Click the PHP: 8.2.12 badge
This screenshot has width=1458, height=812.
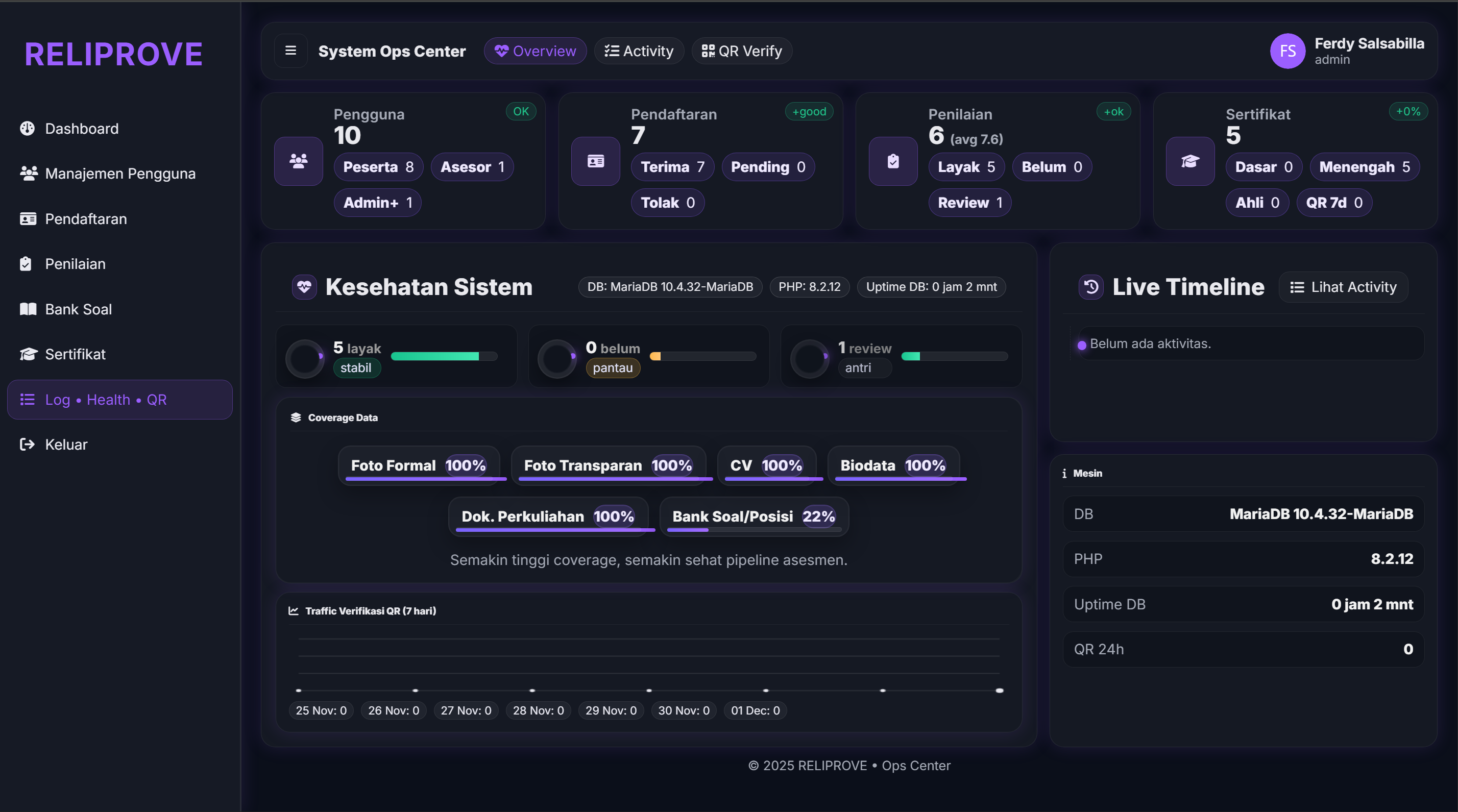pos(809,287)
